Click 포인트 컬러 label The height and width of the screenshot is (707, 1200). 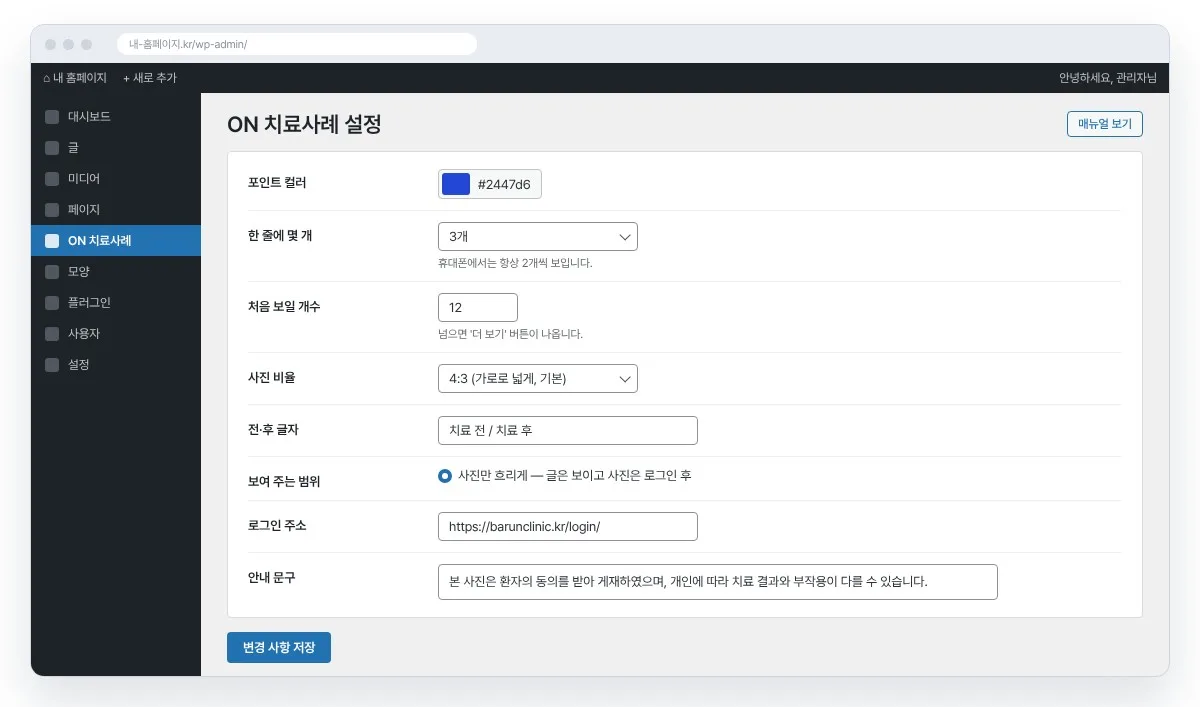point(277,183)
